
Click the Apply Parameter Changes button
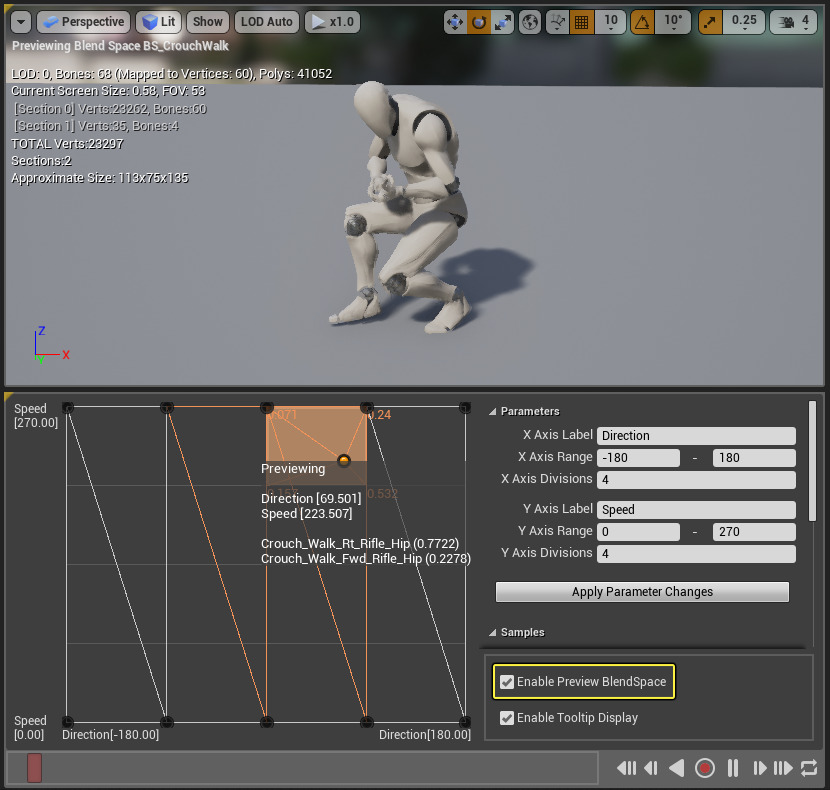click(642, 592)
